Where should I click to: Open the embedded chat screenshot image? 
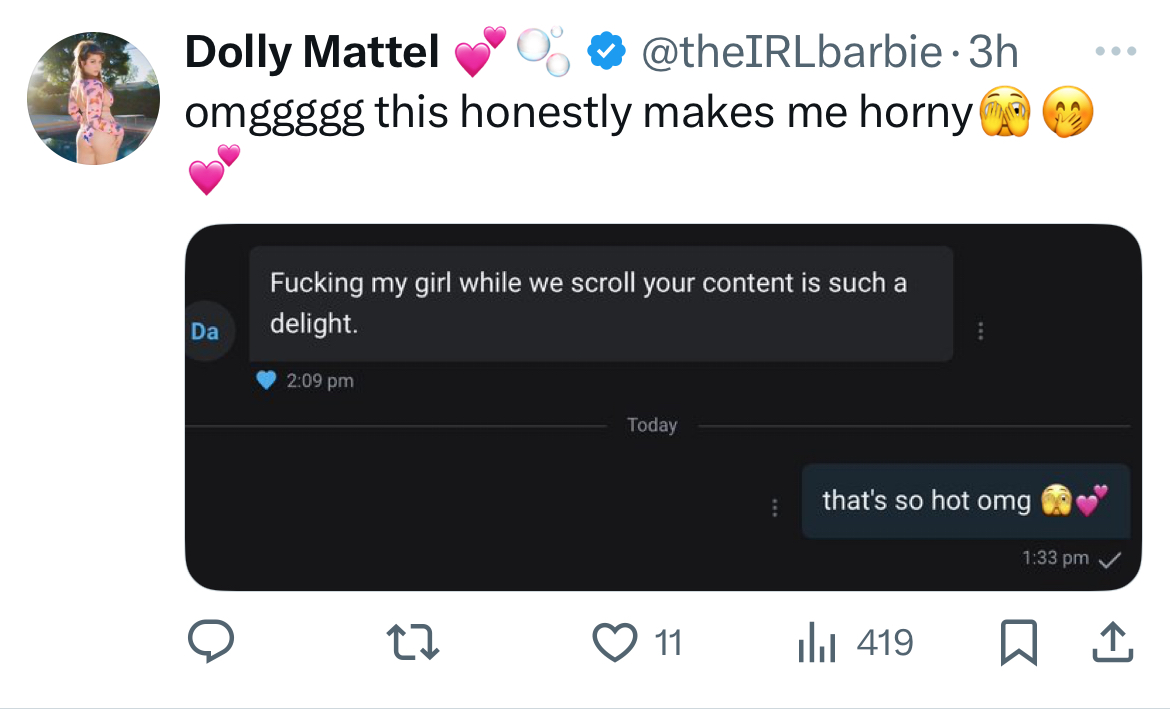pyautogui.click(x=663, y=407)
